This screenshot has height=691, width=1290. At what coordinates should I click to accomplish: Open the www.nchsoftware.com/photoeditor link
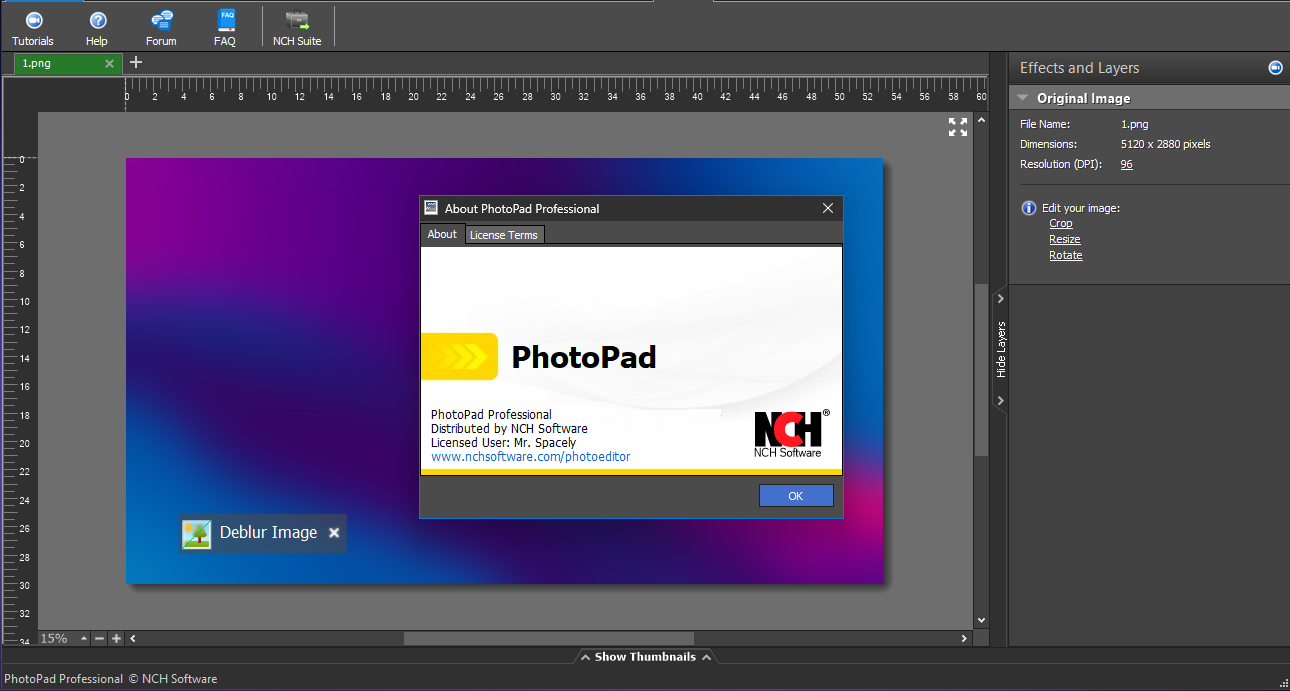(531, 457)
